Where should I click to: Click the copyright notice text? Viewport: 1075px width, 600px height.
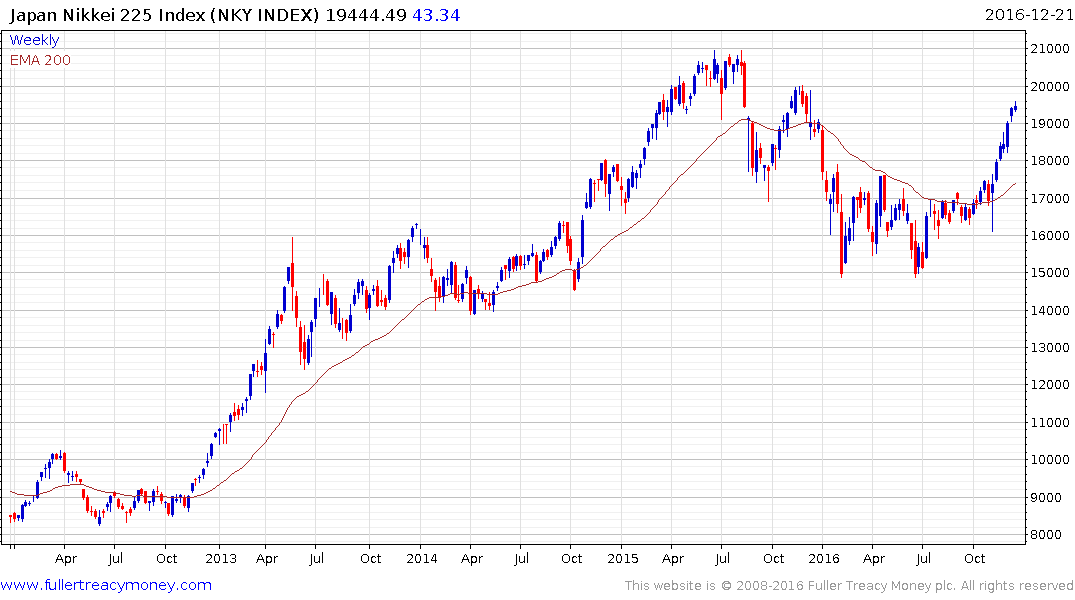[x=849, y=586]
